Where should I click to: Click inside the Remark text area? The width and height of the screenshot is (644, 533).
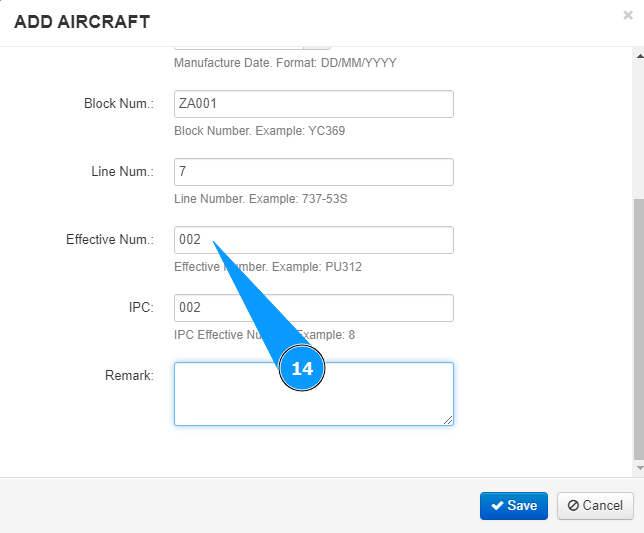coord(313,394)
